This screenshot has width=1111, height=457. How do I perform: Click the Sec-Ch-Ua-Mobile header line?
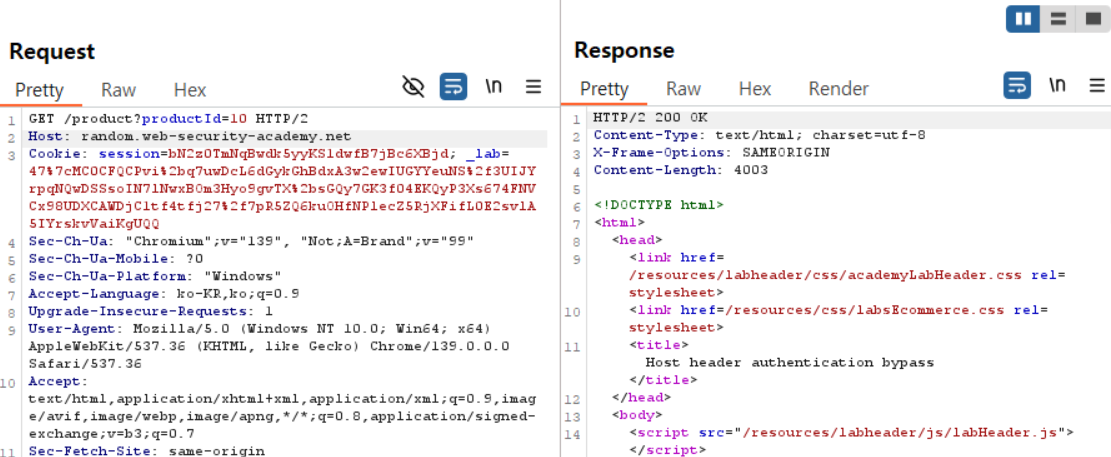[116, 259]
